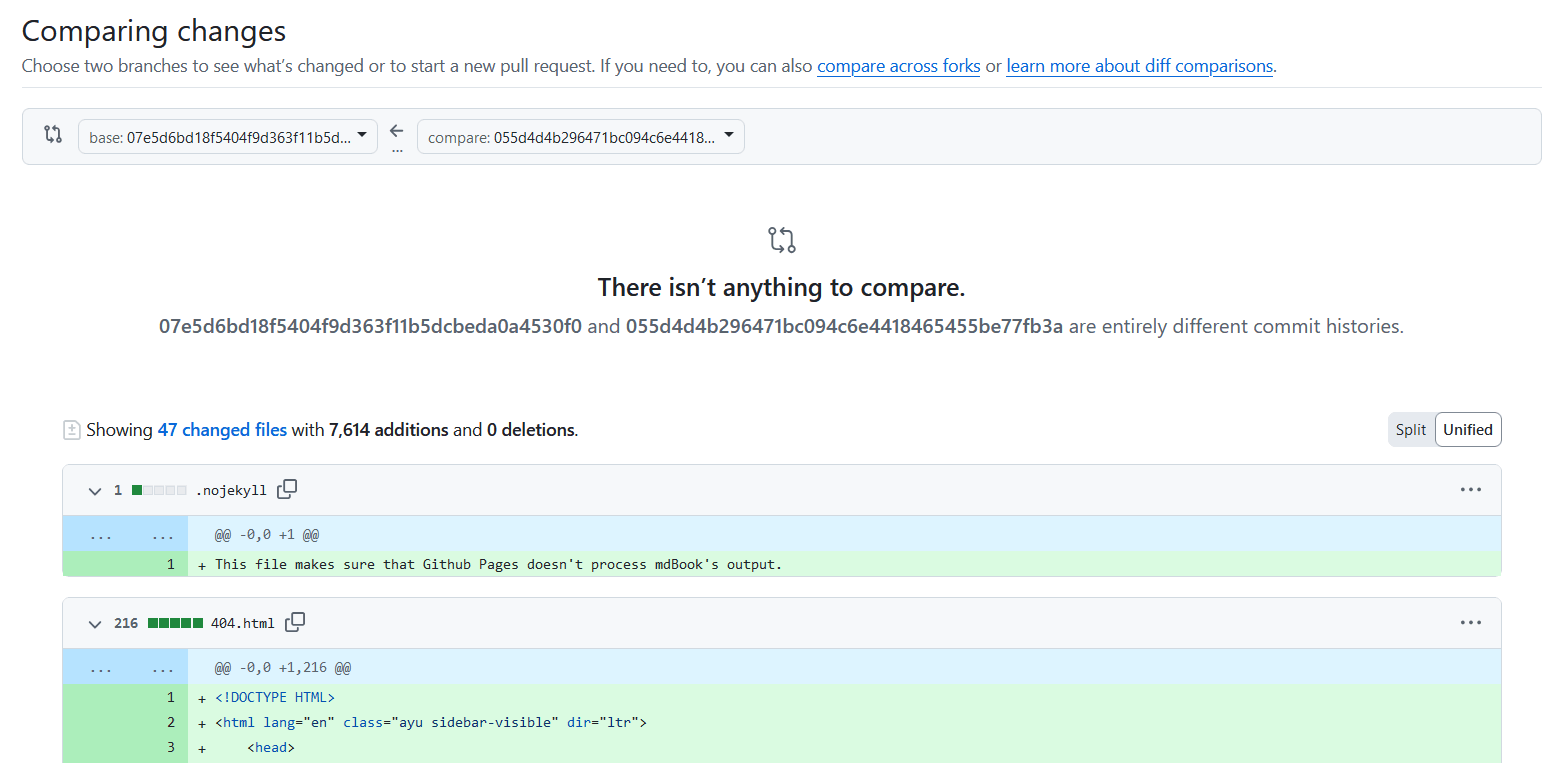This screenshot has height=763, width=1559.
Task: Open the compare commit dropdown
Action: tap(580, 137)
